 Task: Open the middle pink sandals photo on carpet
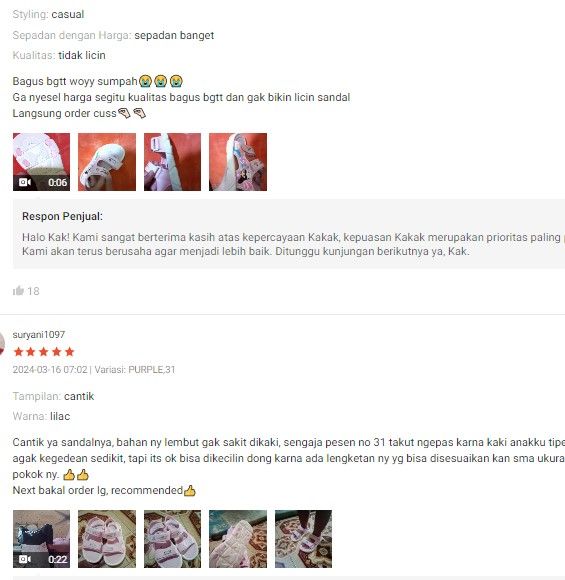[x=172, y=539]
